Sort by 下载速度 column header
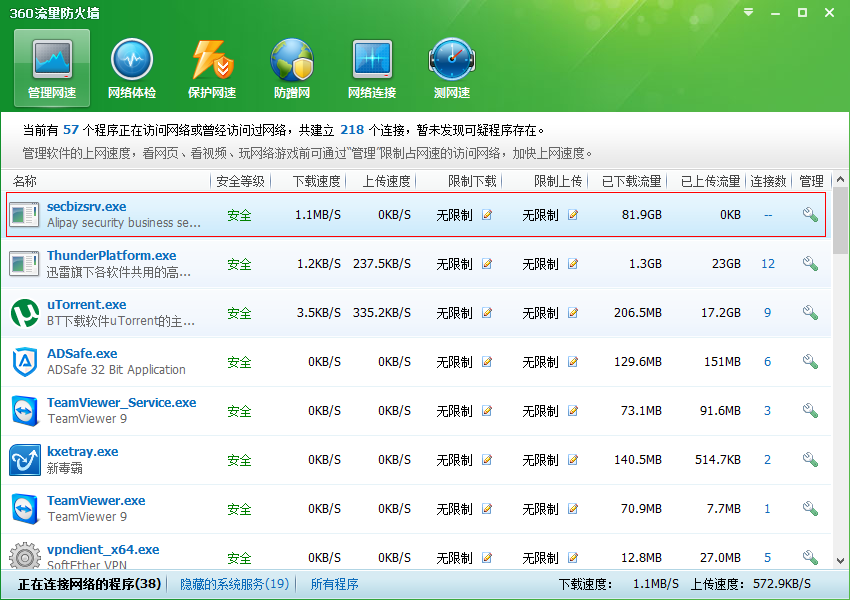Screen dimensions: 850x600 [x=317, y=181]
